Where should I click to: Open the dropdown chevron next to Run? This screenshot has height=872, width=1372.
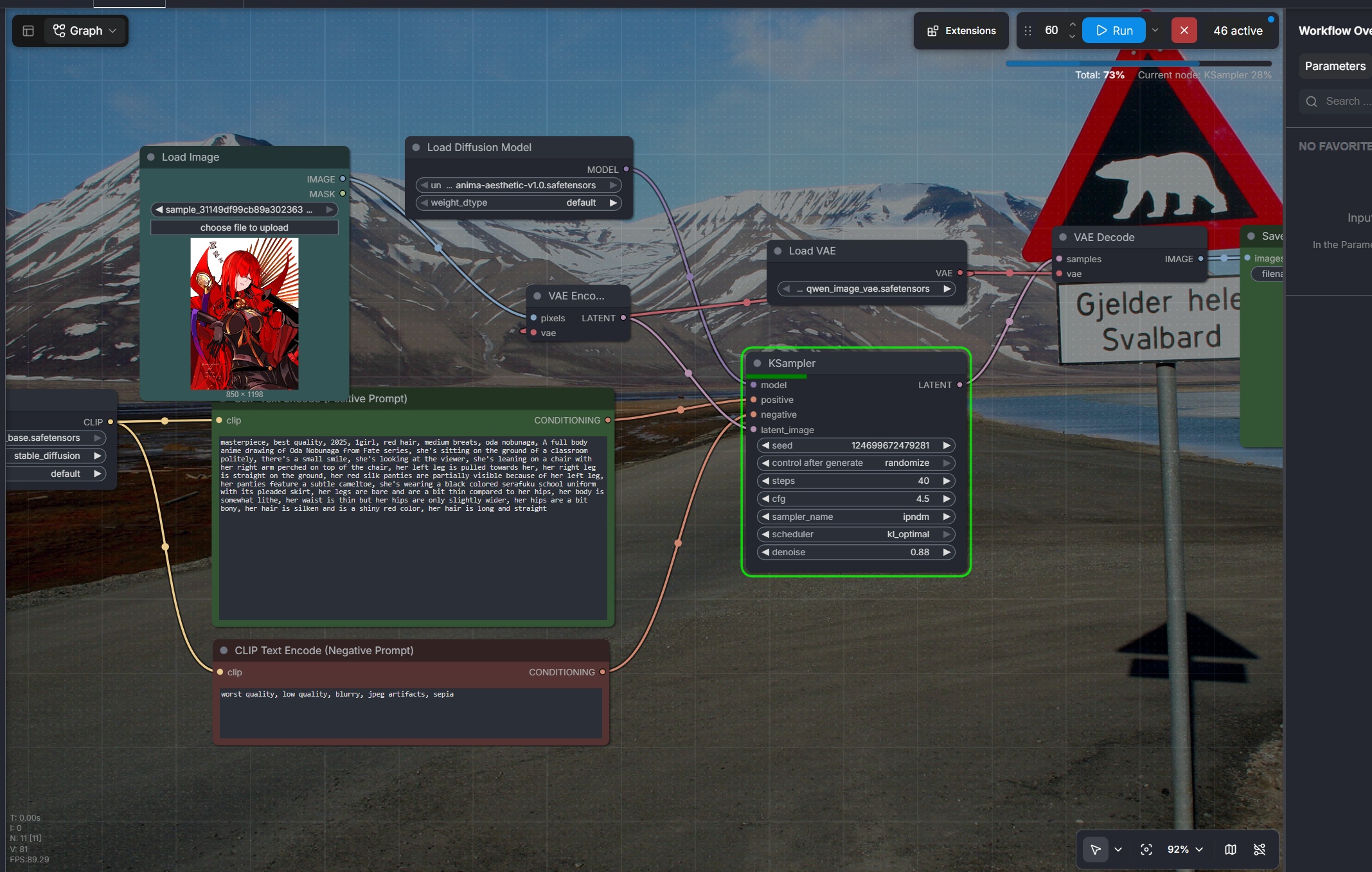tap(1155, 30)
